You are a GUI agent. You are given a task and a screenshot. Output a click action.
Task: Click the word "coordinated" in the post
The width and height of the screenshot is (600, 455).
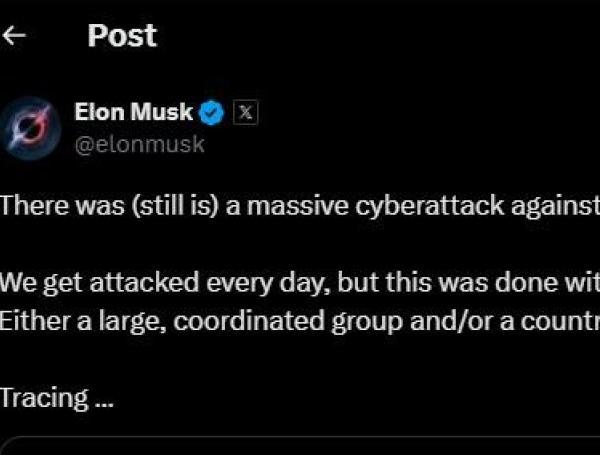[233, 322]
